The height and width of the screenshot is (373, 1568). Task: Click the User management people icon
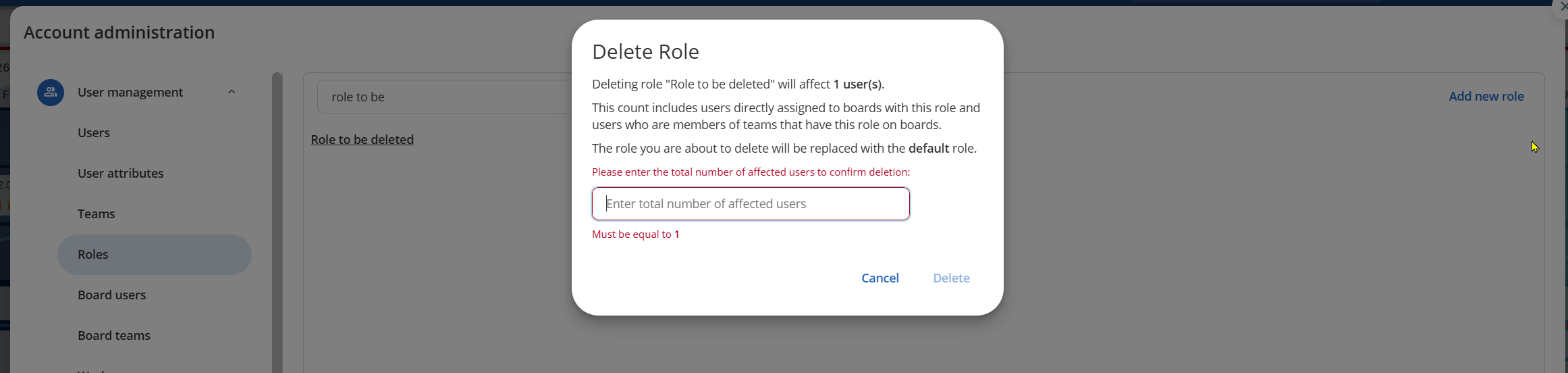(51, 93)
